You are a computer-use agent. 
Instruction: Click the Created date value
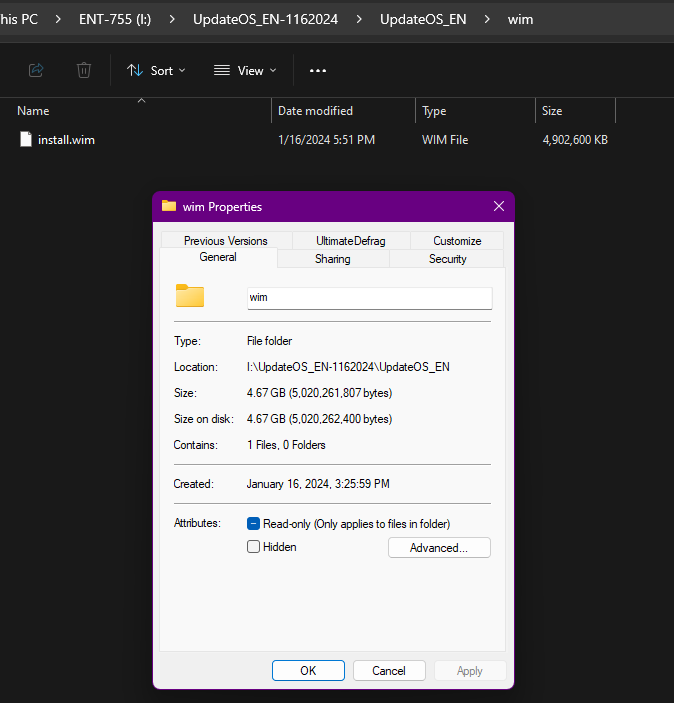click(x=318, y=484)
